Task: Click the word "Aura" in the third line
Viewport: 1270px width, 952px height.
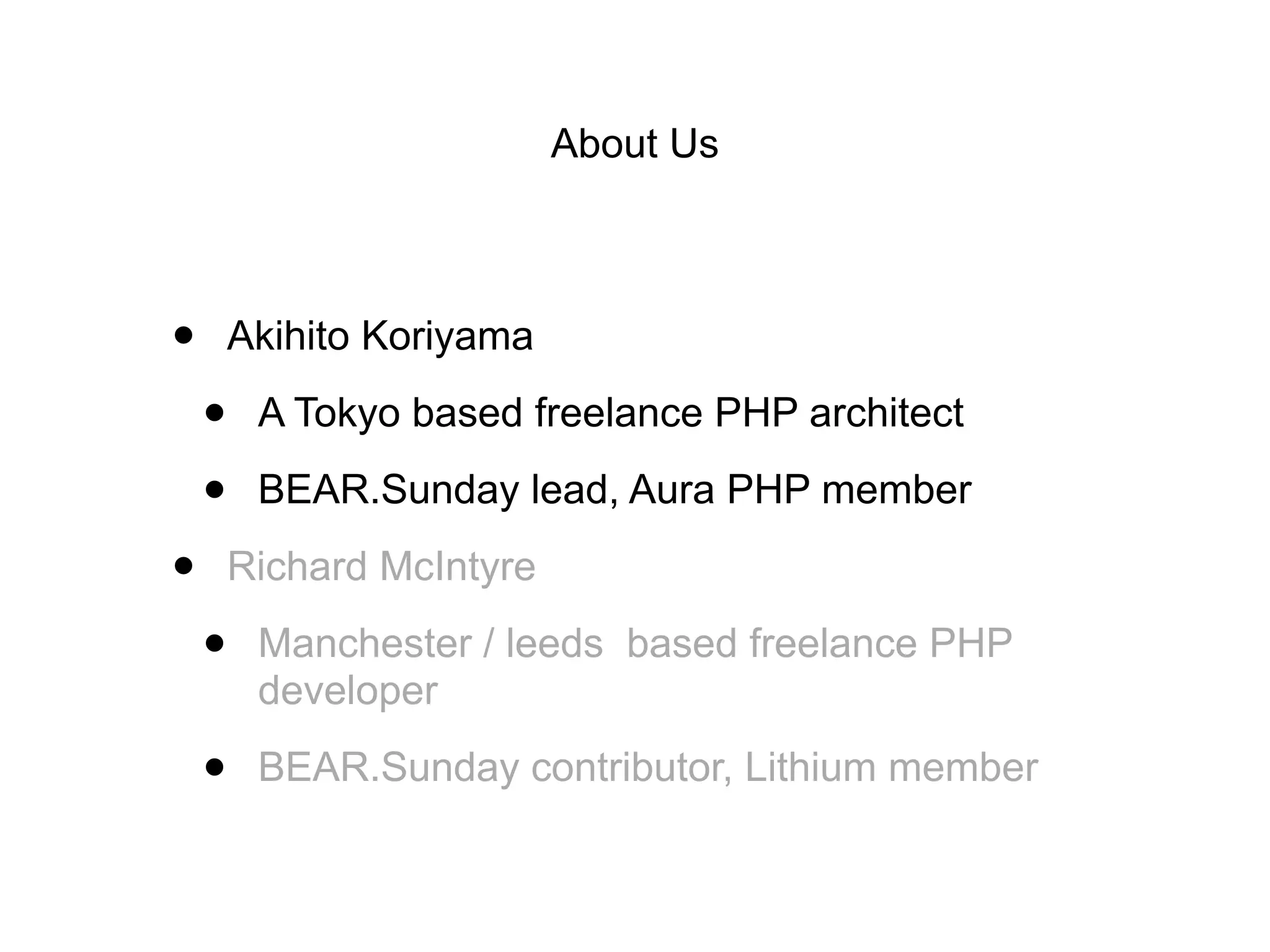Action: click(672, 490)
